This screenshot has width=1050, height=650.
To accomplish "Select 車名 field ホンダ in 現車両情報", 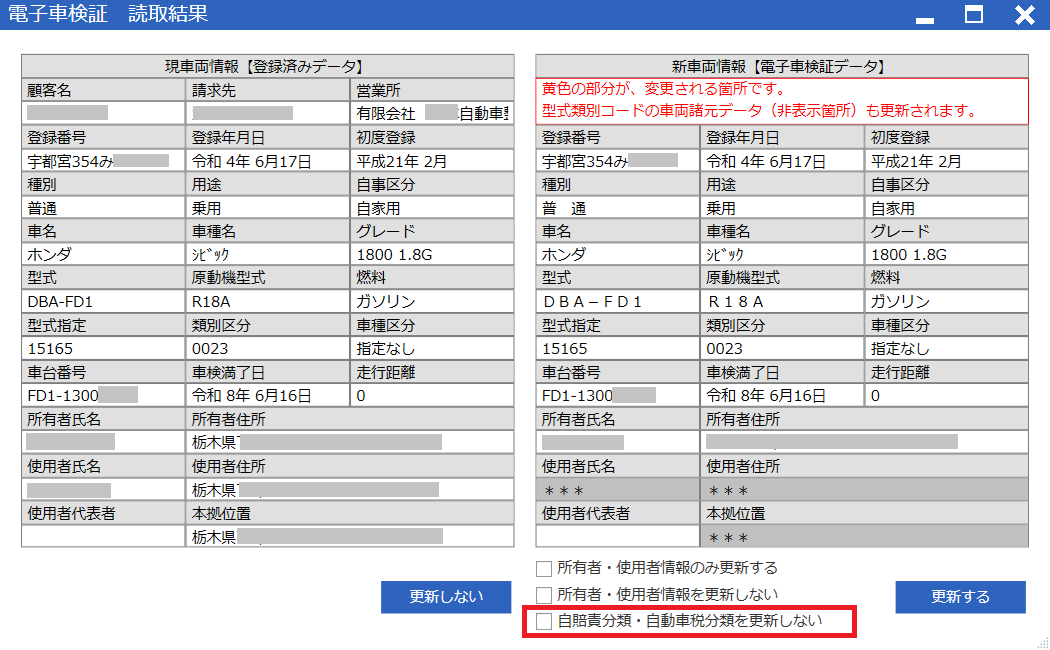I will [104, 254].
